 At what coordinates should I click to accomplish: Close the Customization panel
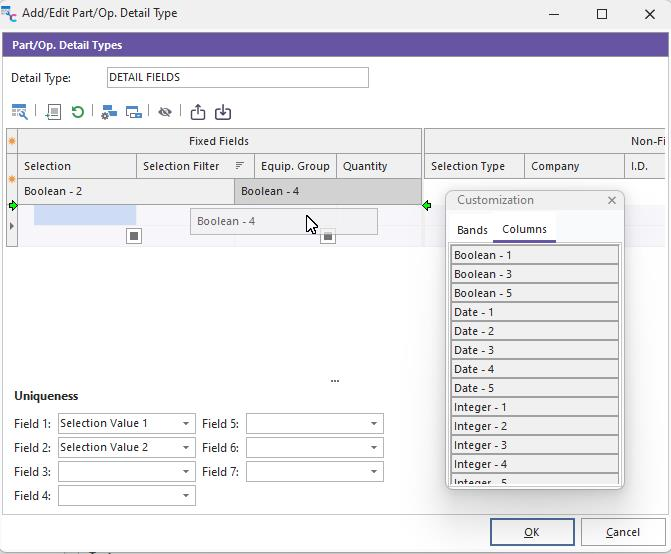click(612, 200)
